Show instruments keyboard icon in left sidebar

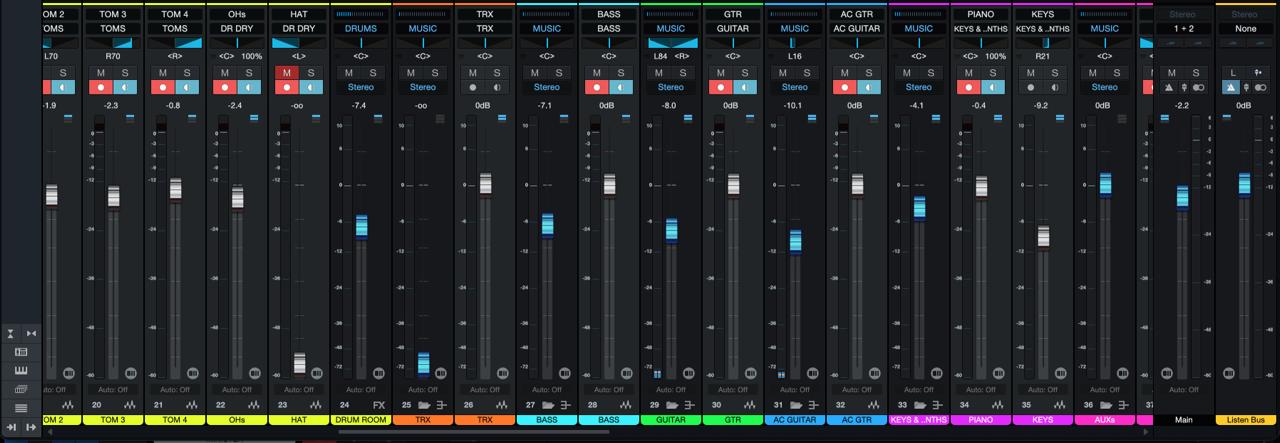21,370
